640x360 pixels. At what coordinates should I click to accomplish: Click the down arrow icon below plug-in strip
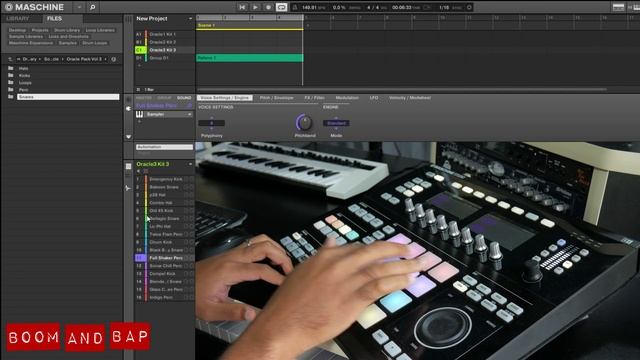129,137
